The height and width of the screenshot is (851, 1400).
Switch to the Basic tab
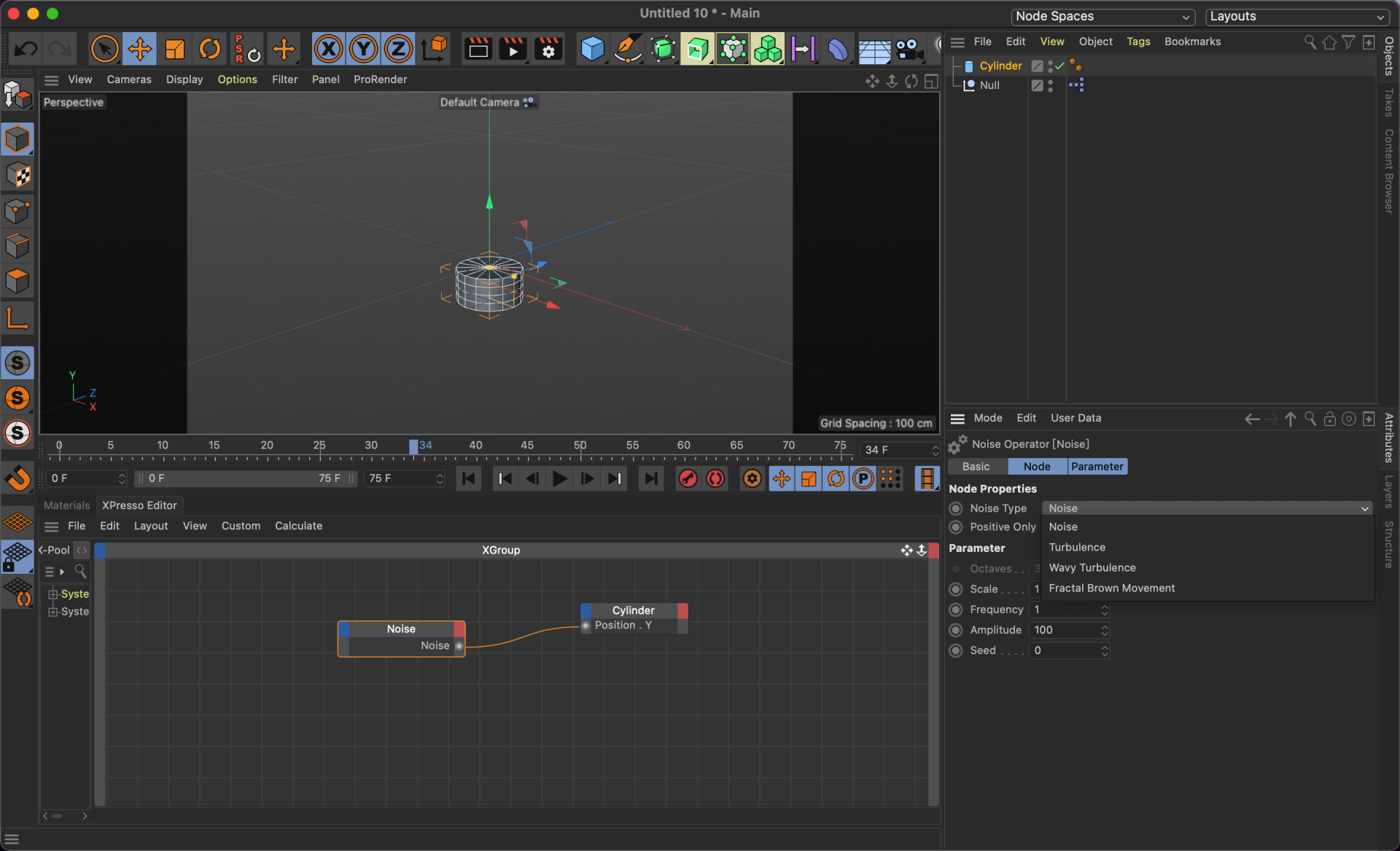coord(976,467)
